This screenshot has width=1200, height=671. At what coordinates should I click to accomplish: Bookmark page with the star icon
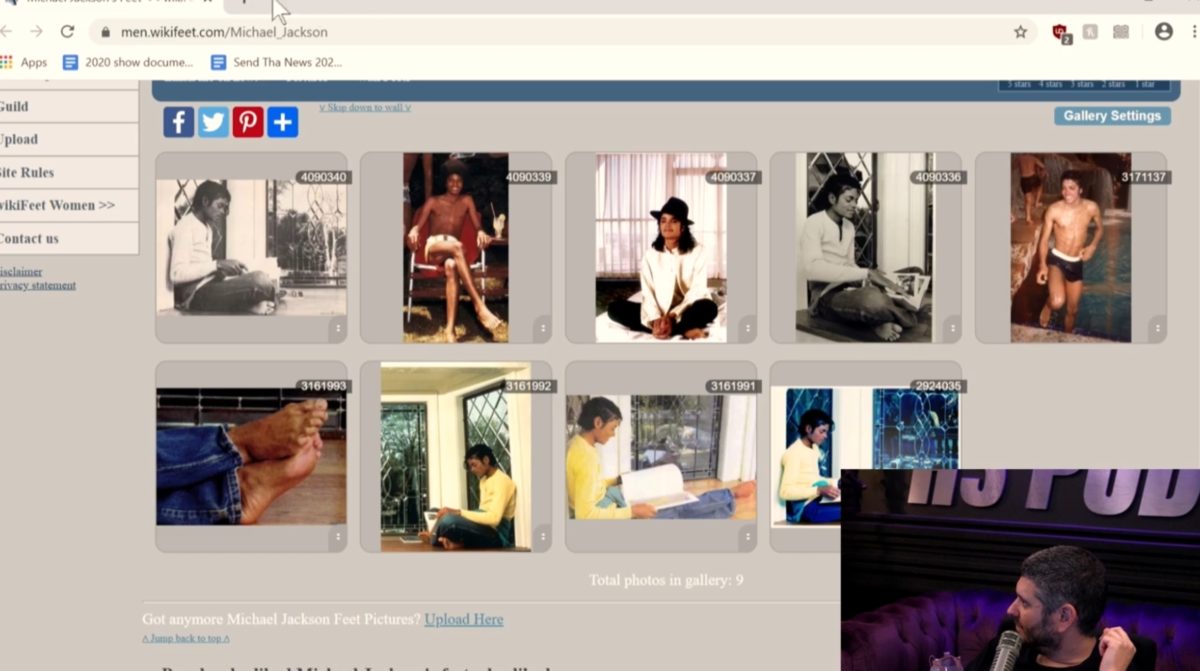coord(1020,32)
